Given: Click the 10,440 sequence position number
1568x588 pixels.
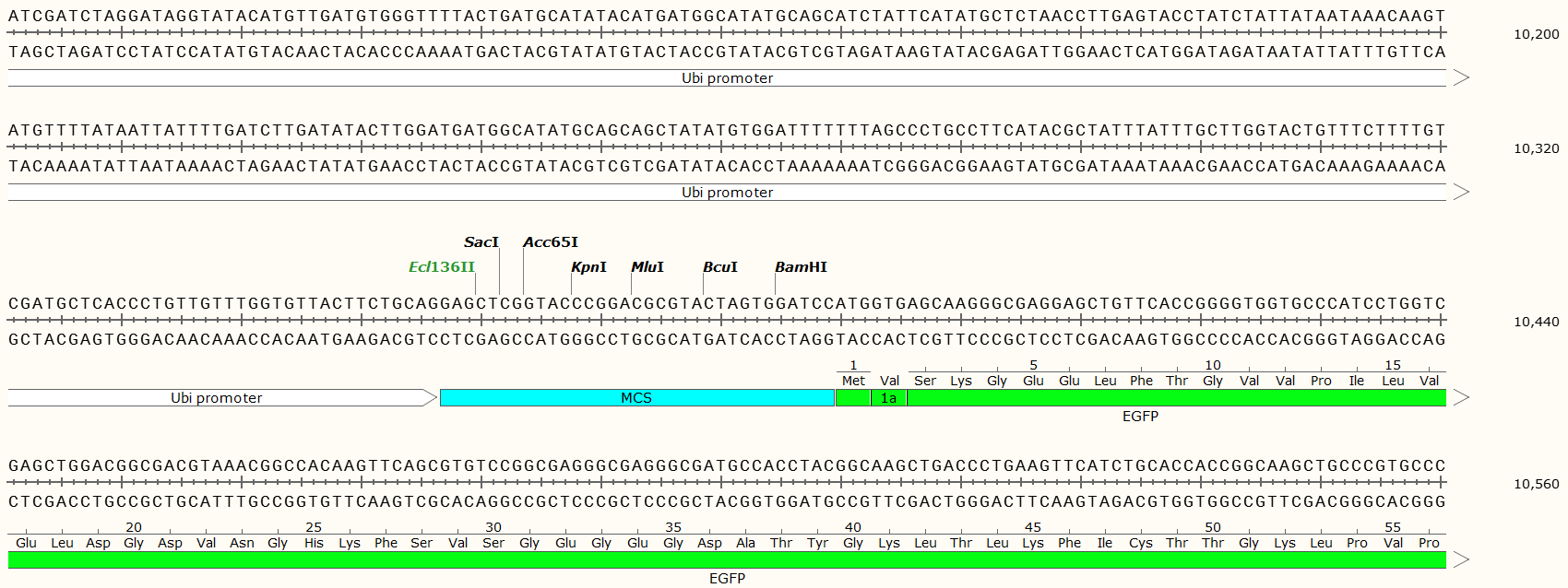Looking at the screenshot, I should click(x=1536, y=322).
